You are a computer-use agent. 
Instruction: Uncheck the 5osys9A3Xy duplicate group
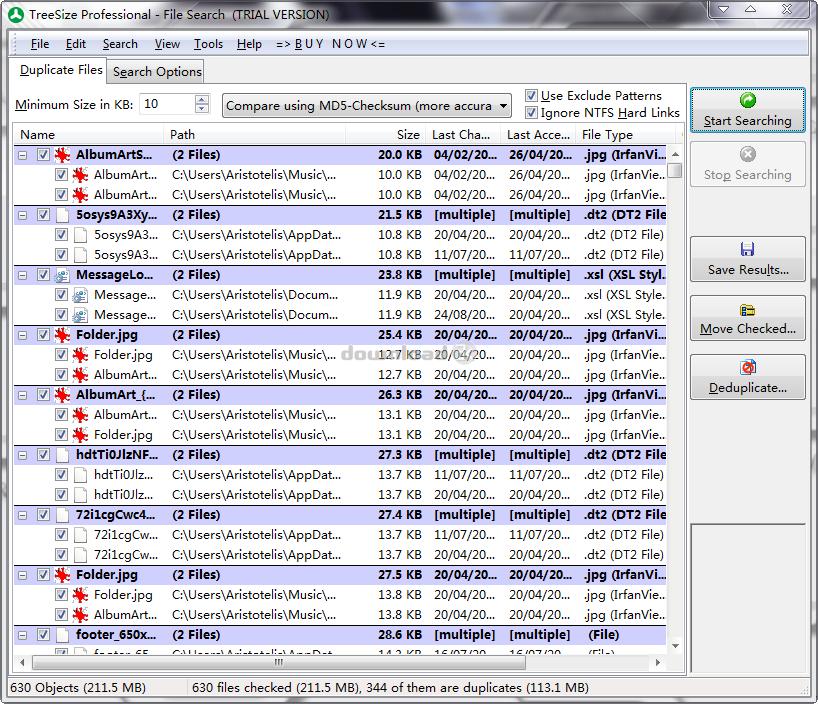43,215
